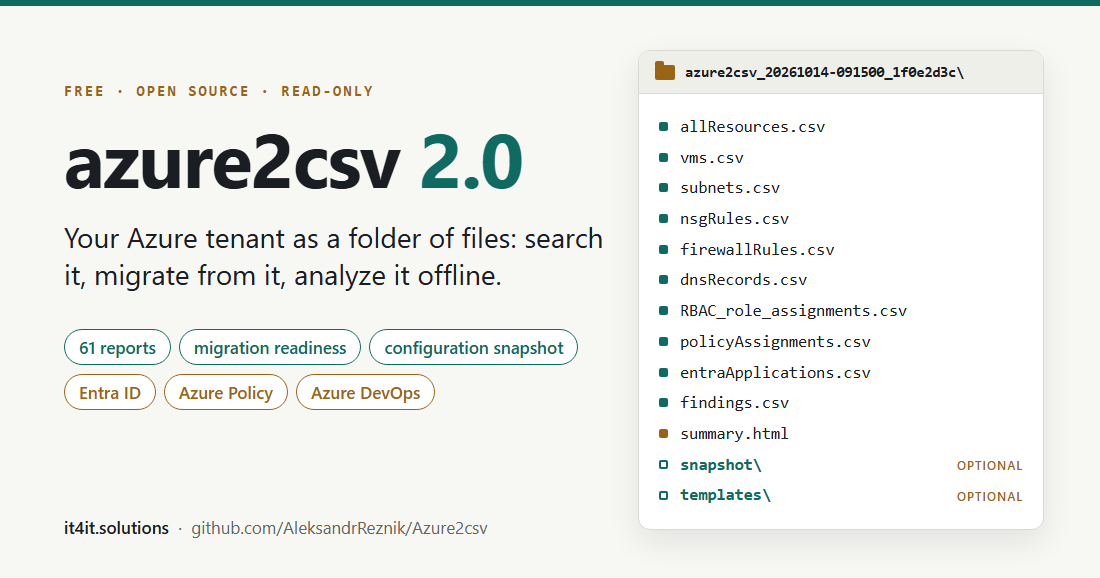
Task: Click brown bullet next to summary.html
Action: tap(664, 434)
